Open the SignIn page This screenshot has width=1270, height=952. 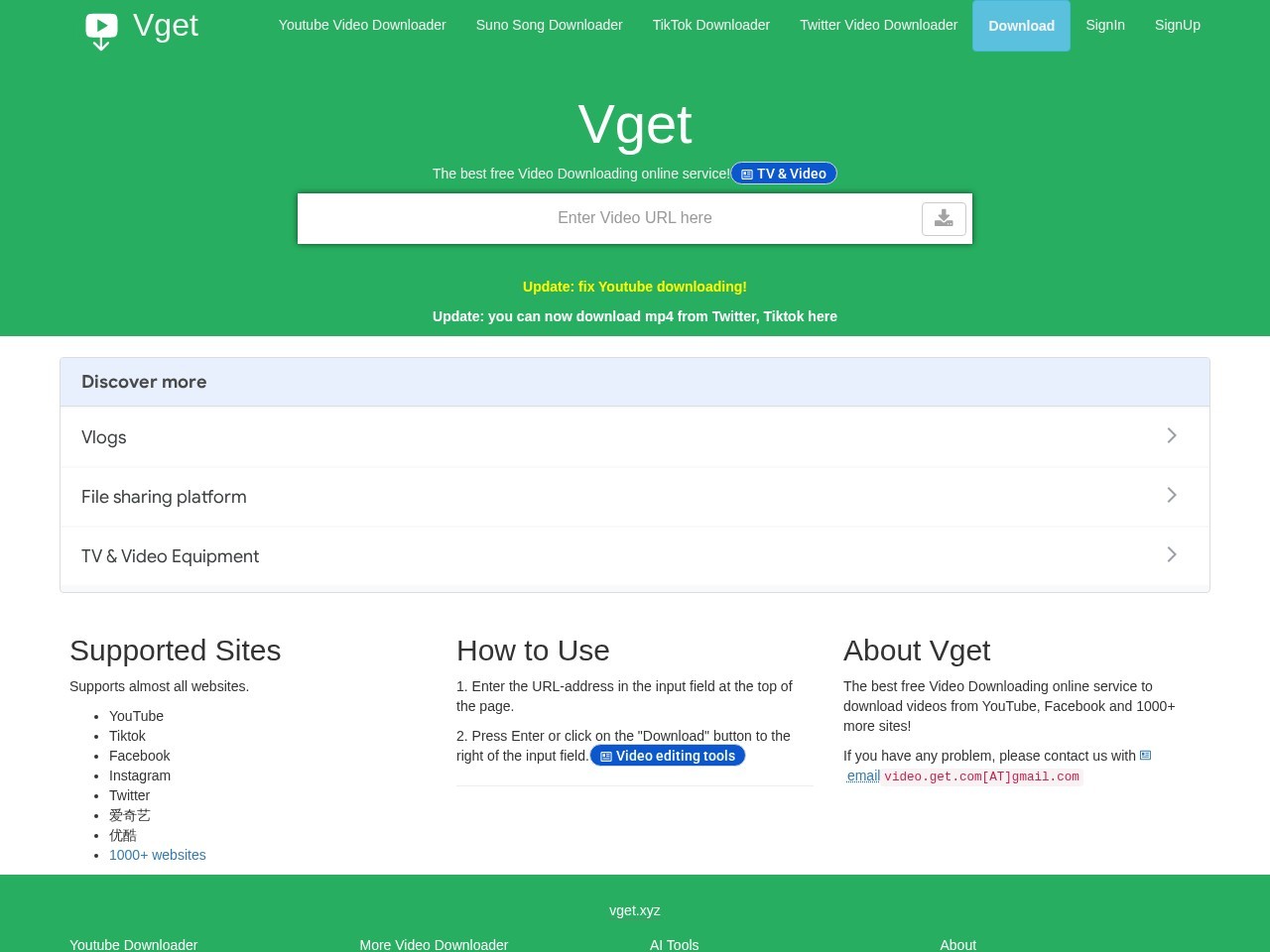tap(1105, 25)
